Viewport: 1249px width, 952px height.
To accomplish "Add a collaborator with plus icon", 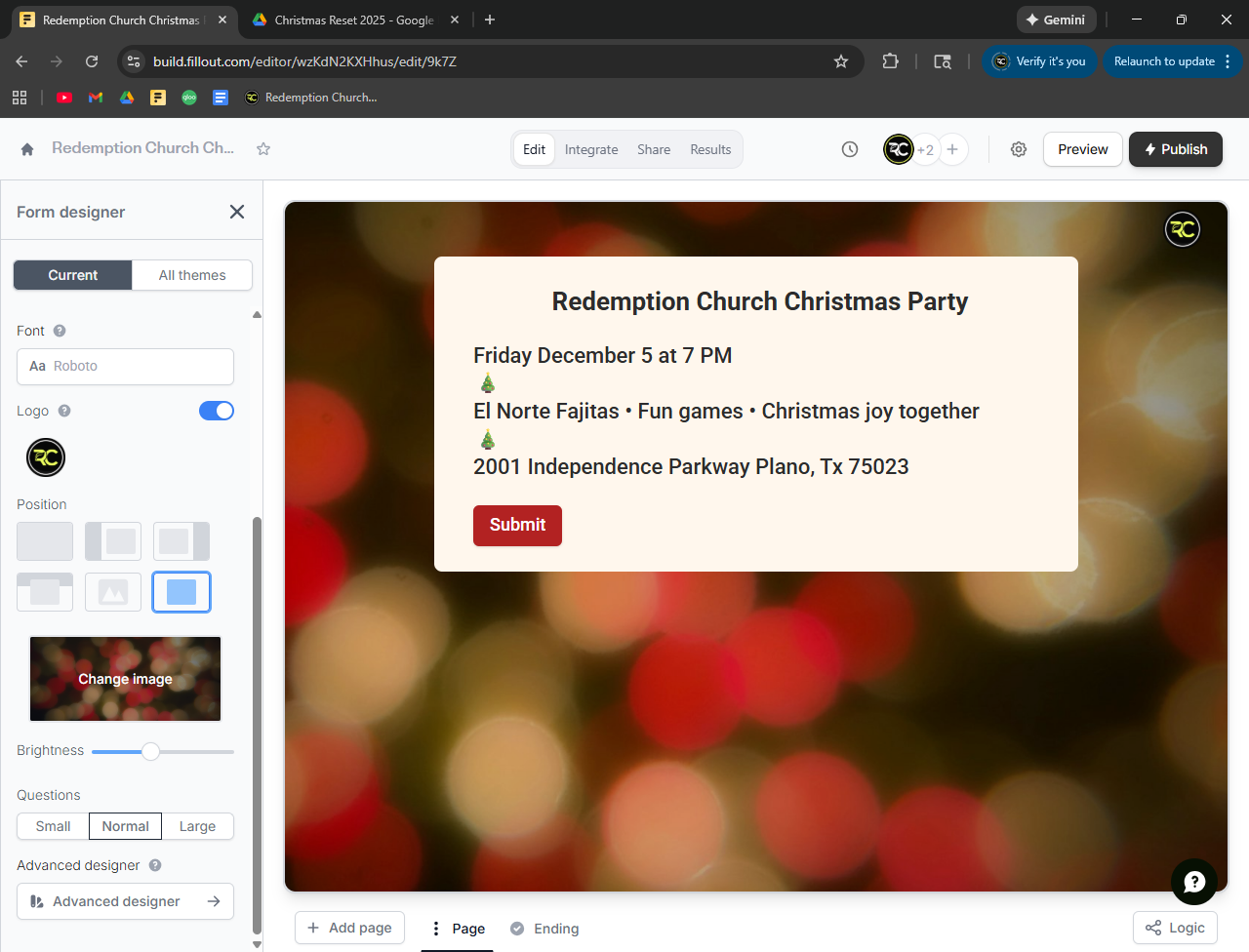I will point(952,149).
